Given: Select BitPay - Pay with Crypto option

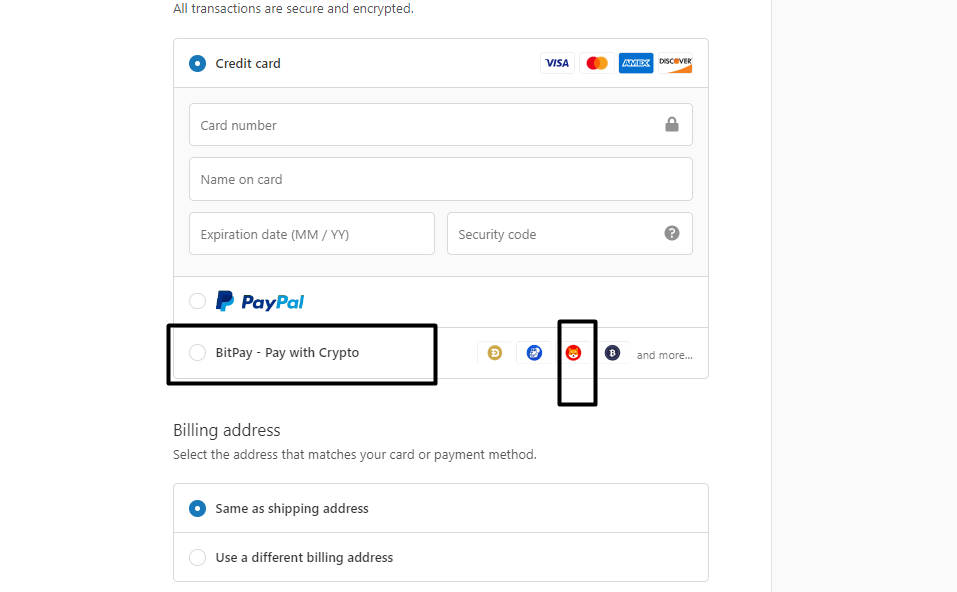Looking at the screenshot, I should [x=197, y=352].
